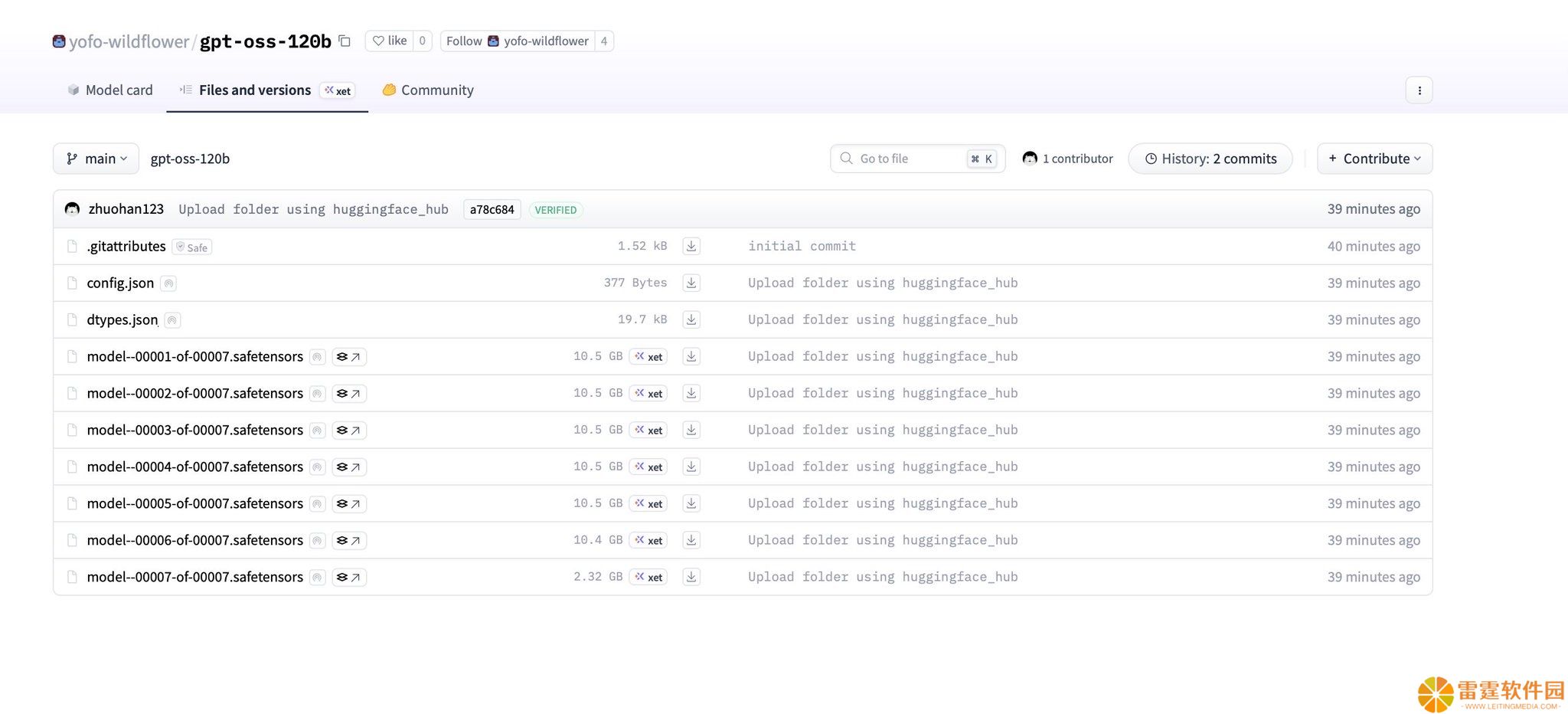Open the Model card tab

click(x=110, y=90)
